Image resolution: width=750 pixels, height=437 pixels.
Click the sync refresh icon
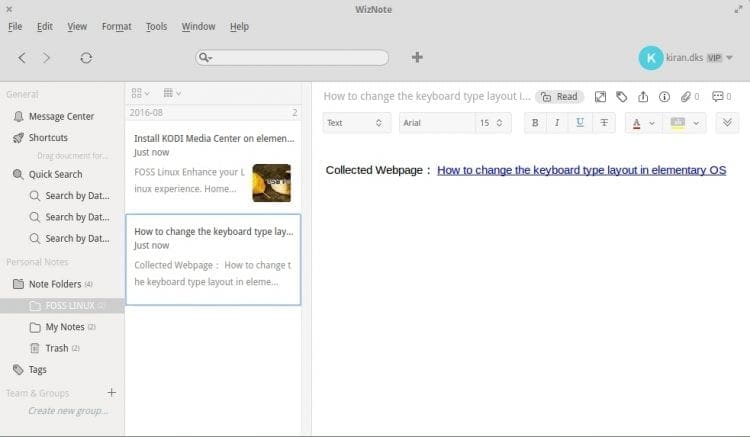point(86,58)
